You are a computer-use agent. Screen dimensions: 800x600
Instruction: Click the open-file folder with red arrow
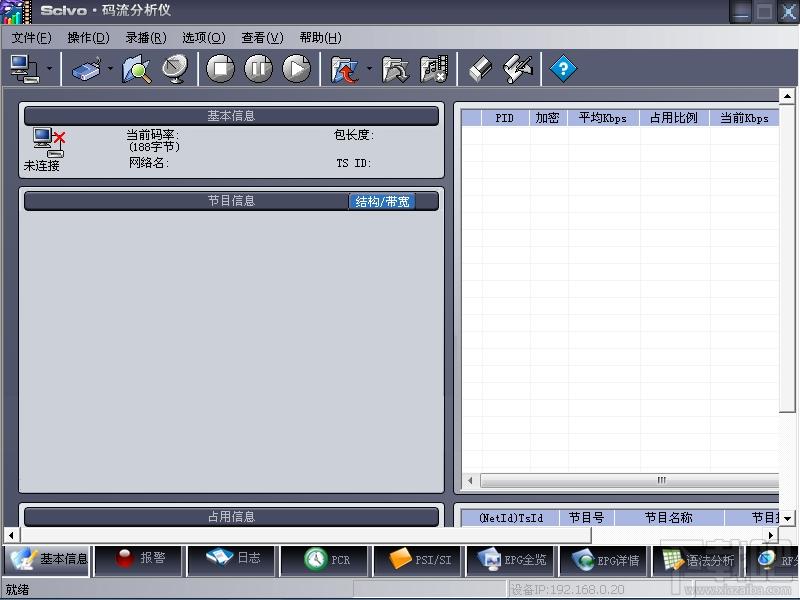pos(344,68)
